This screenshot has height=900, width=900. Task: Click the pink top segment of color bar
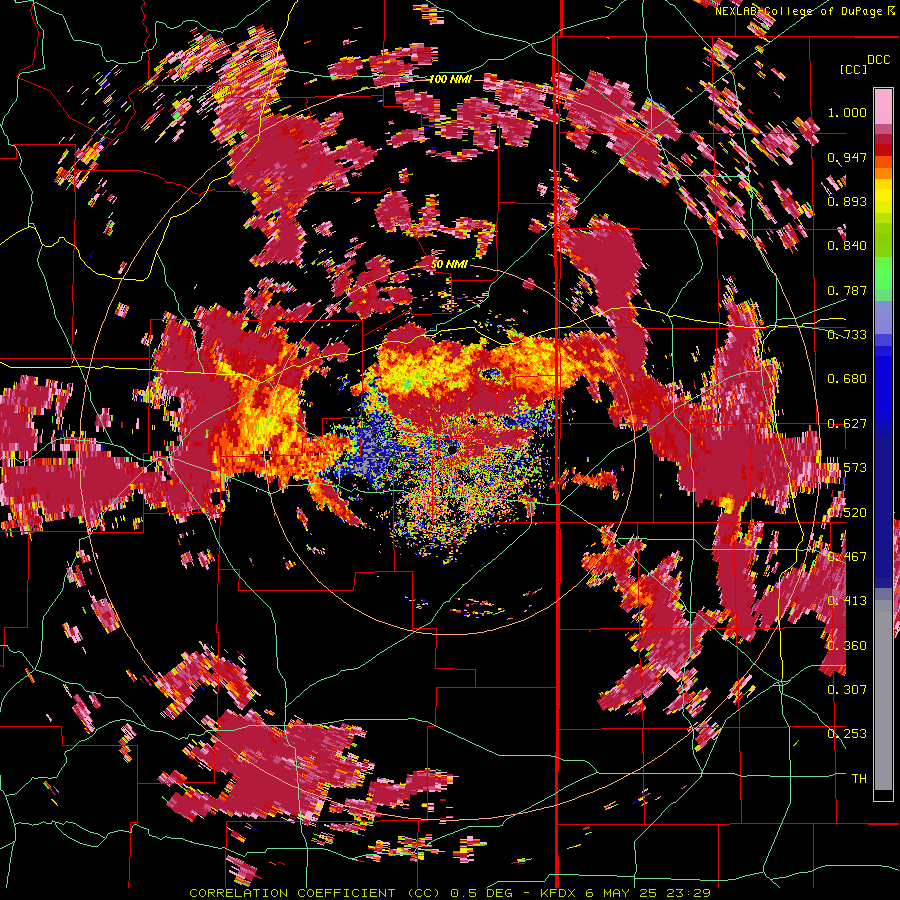pyautogui.click(x=883, y=107)
